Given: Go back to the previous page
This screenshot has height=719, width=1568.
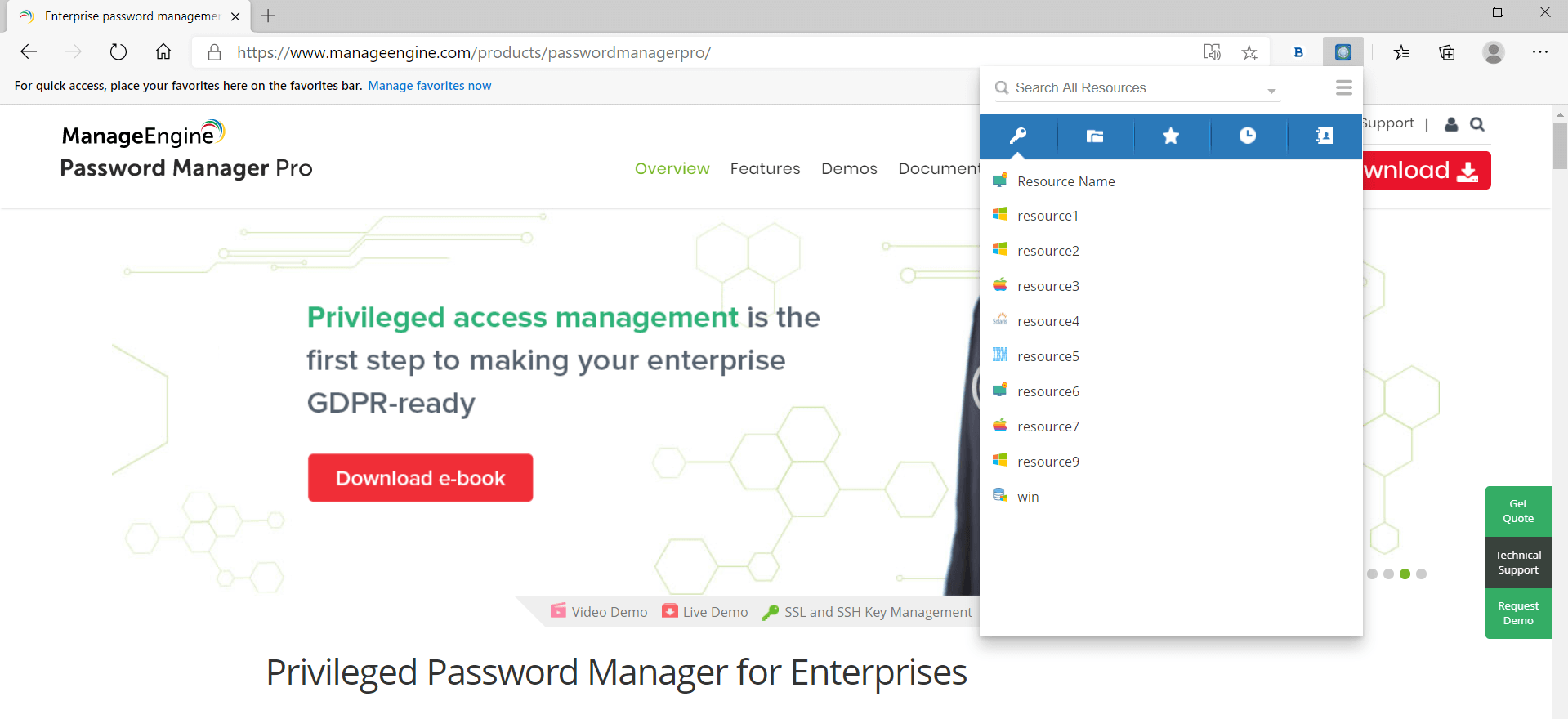Looking at the screenshot, I should (29, 52).
